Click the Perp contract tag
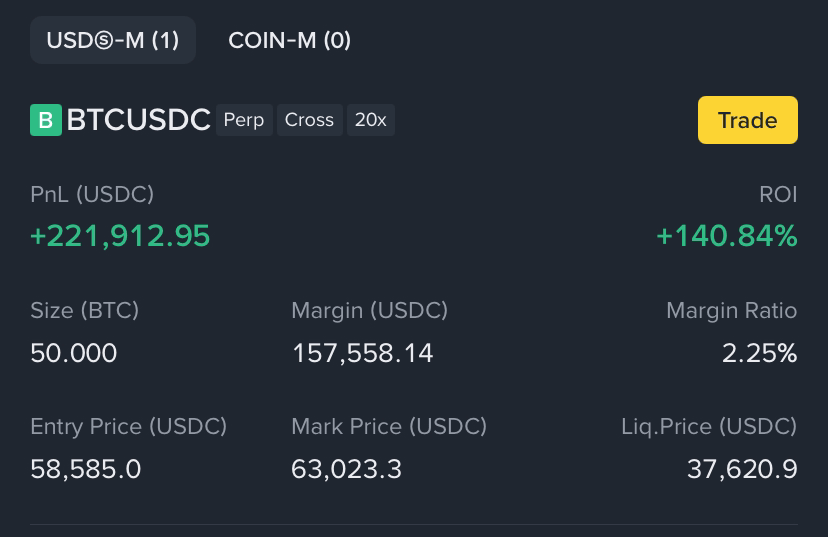The width and height of the screenshot is (828, 537). point(244,120)
